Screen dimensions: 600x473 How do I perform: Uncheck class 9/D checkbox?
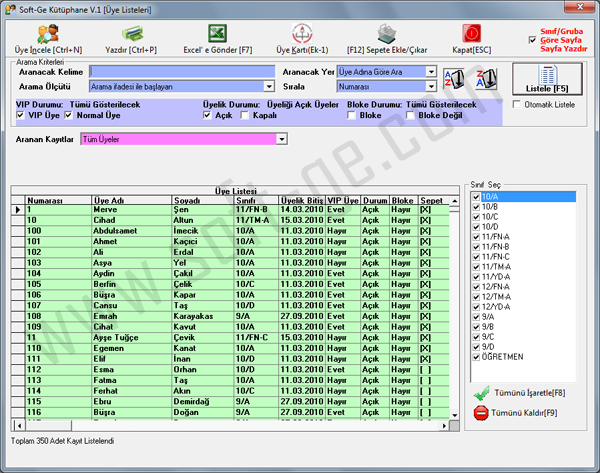point(476,347)
